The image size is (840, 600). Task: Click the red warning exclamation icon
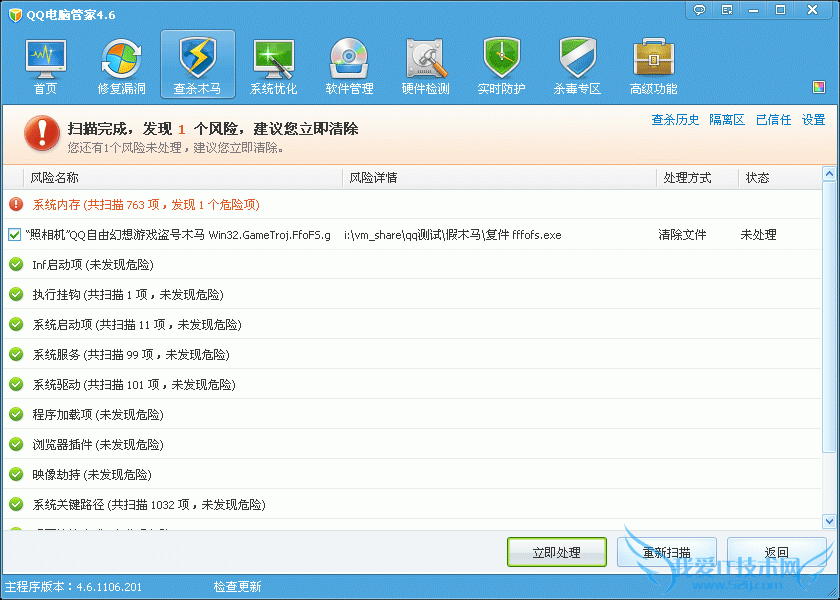pyautogui.click(x=42, y=133)
